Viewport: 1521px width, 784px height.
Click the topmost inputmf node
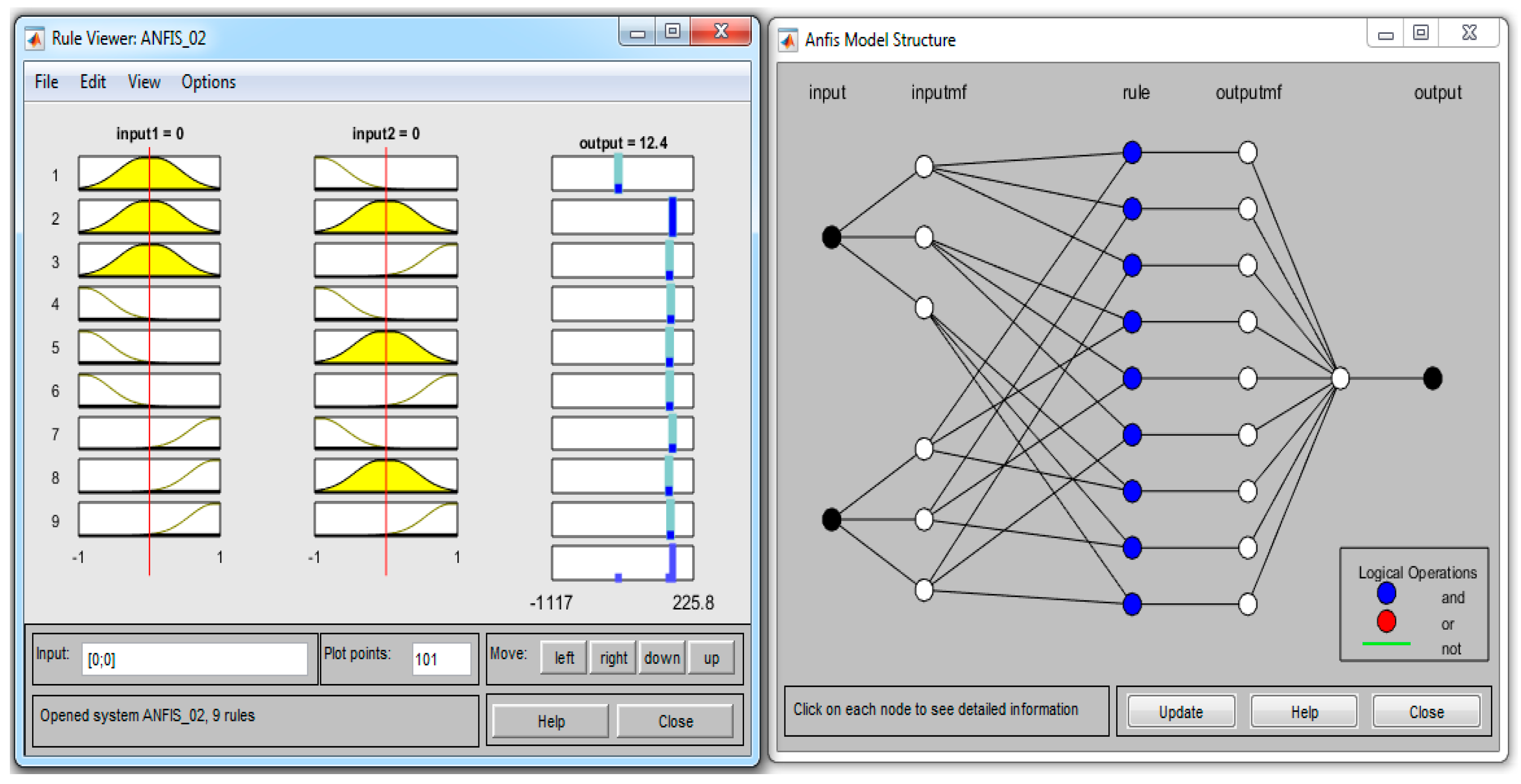(924, 166)
